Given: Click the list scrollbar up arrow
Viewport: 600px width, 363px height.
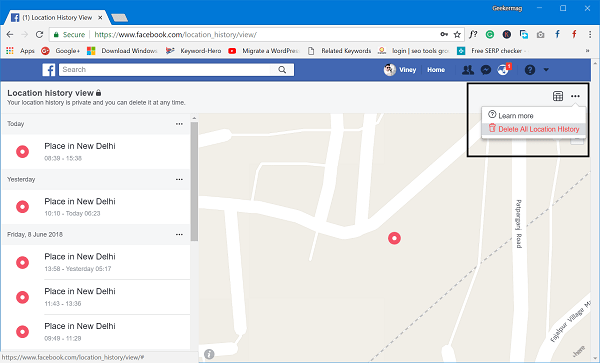Looking at the screenshot, I should tap(194, 118).
